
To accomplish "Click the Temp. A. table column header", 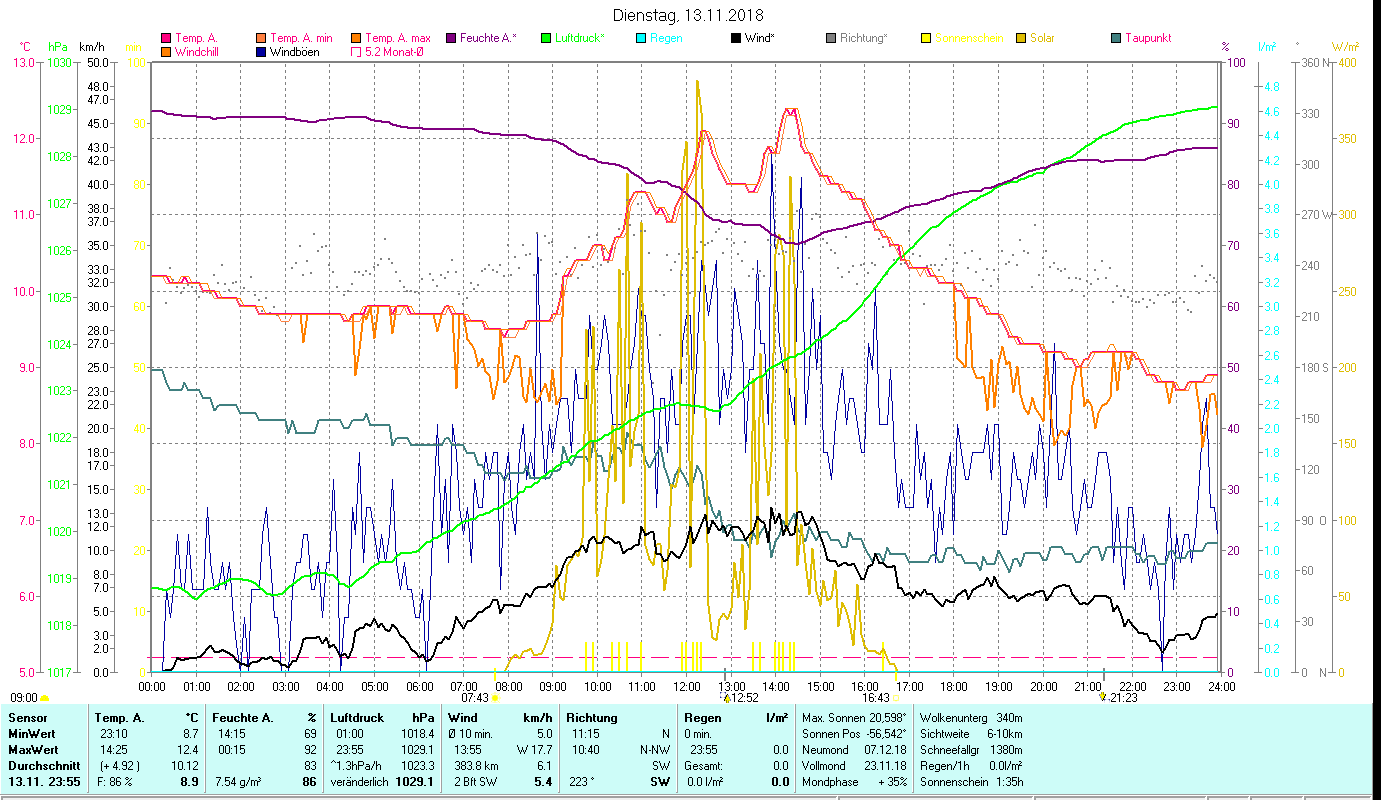I will coord(120,718).
